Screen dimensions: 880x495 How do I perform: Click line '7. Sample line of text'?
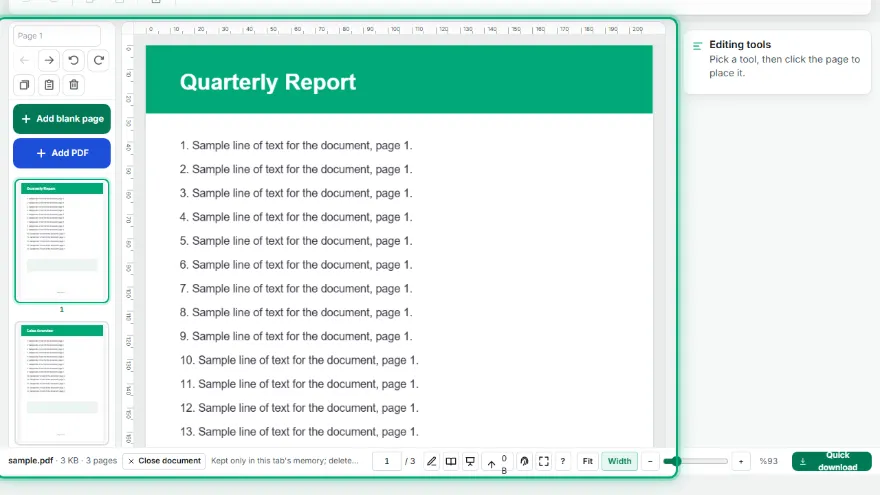tap(296, 288)
